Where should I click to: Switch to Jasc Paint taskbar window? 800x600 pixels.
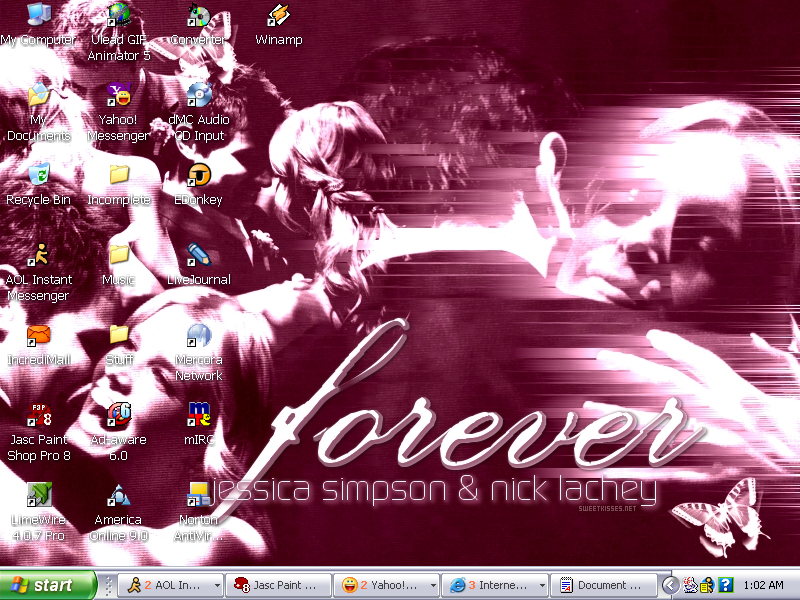[x=279, y=585]
